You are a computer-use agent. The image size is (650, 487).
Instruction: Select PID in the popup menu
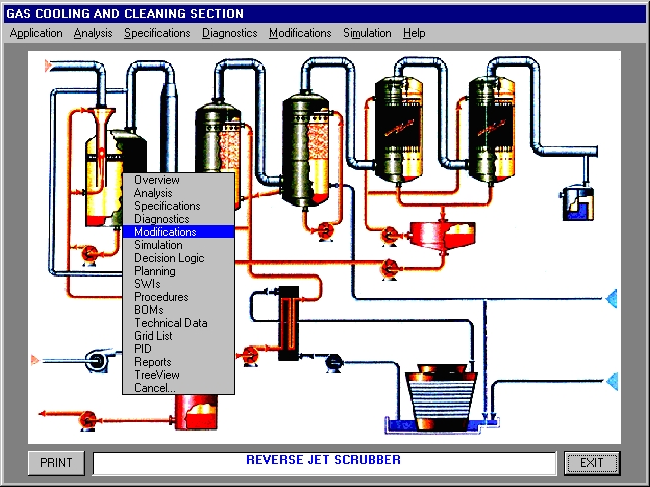[x=179, y=349]
